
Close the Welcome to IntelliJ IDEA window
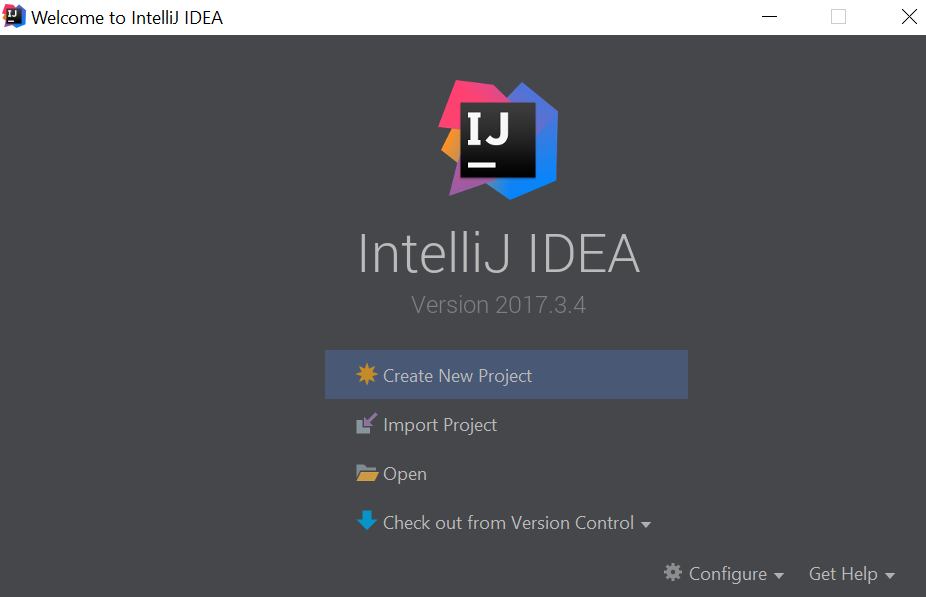click(909, 17)
